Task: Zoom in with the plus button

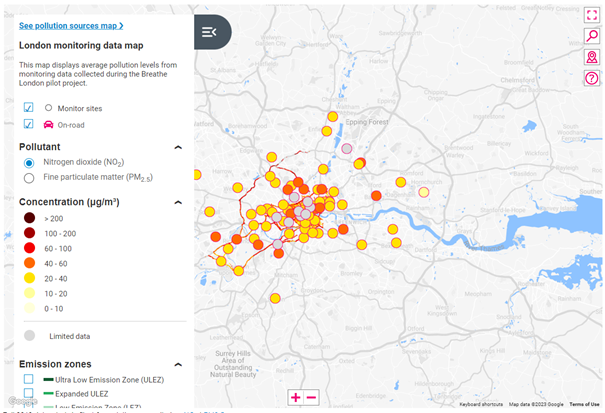Action: click(x=296, y=397)
